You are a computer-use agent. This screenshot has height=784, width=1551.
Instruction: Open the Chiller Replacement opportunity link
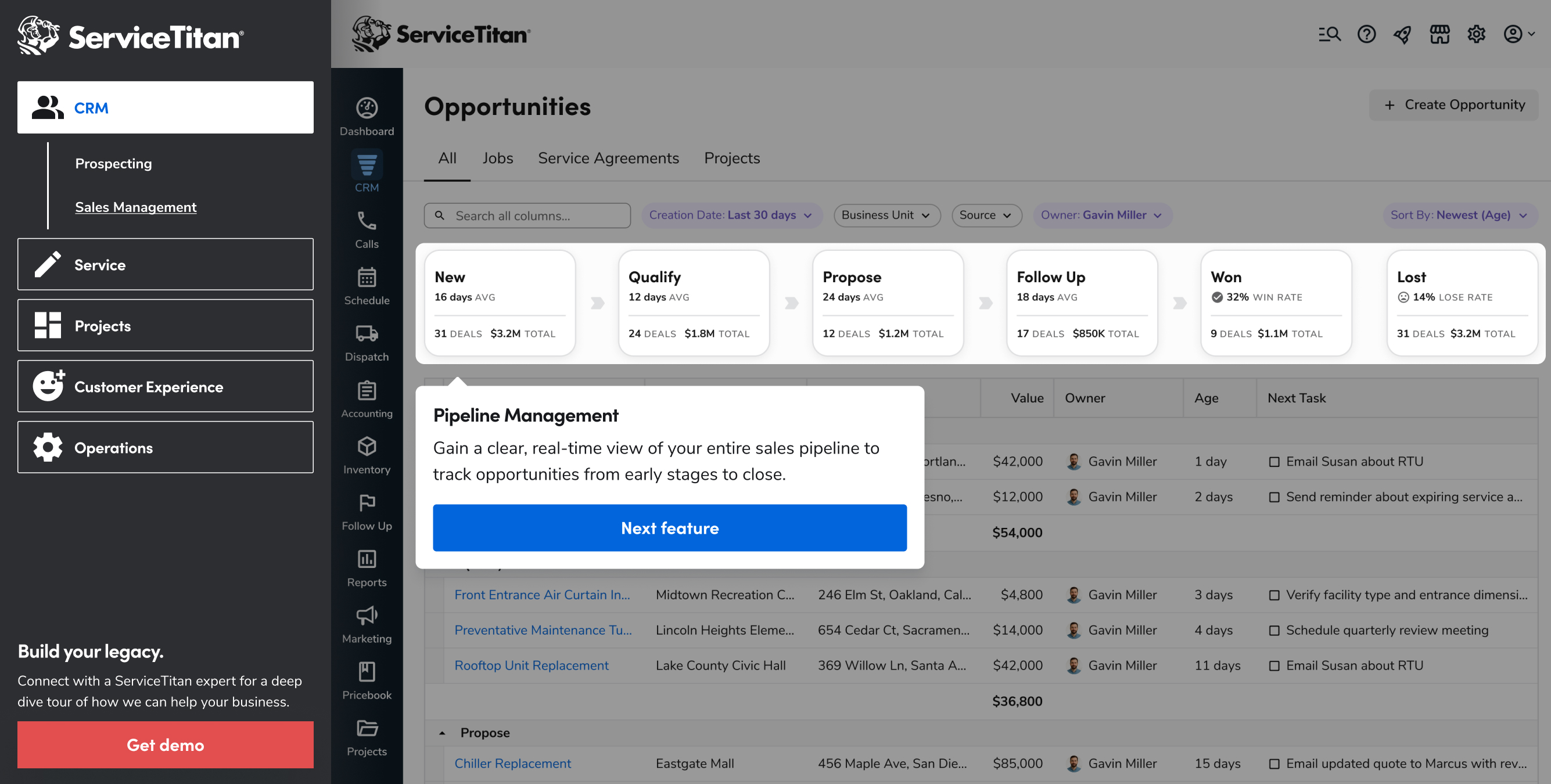point(512,763)
